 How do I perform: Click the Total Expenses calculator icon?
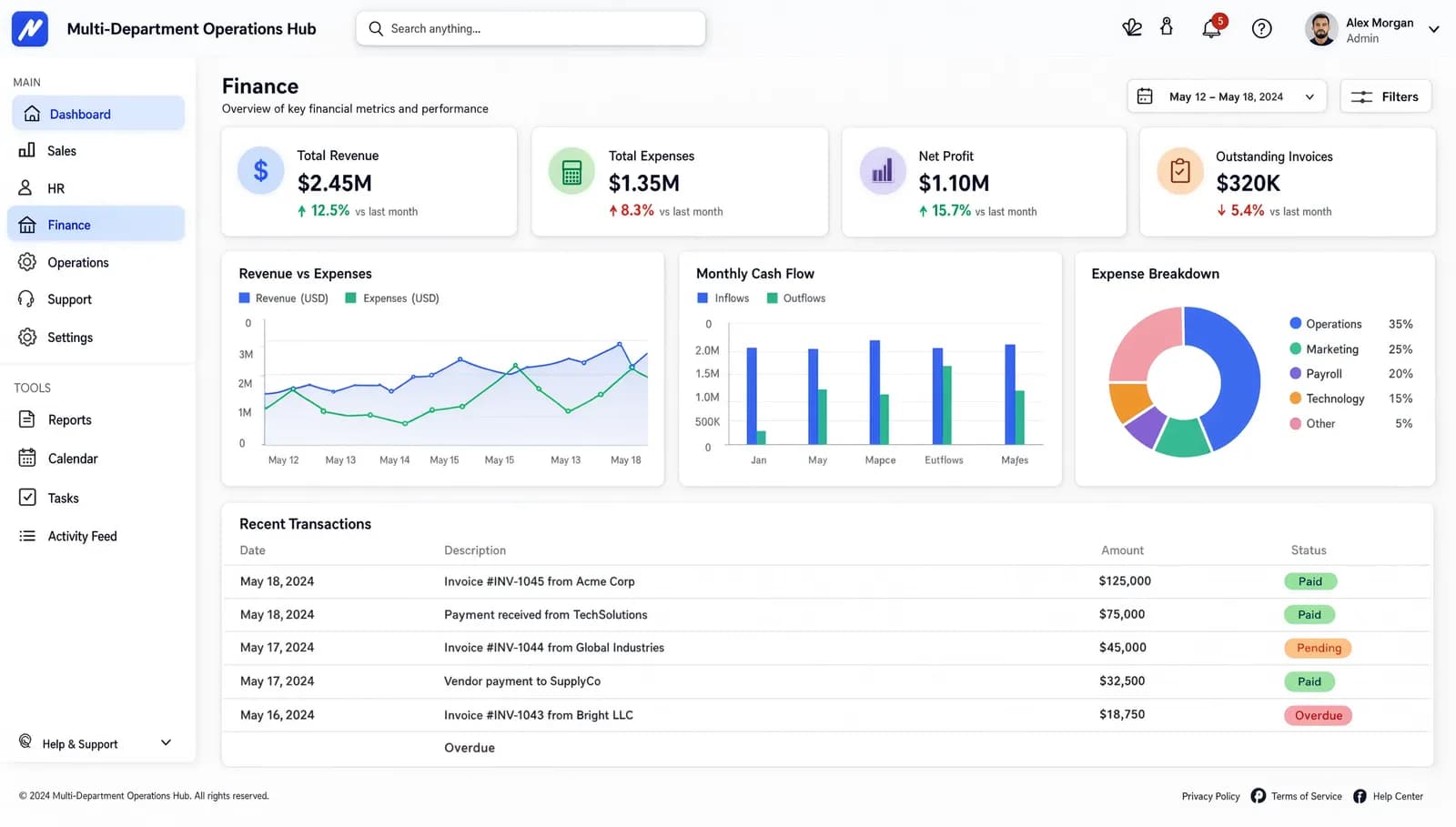pyautogui.click(x=571, y=171)
